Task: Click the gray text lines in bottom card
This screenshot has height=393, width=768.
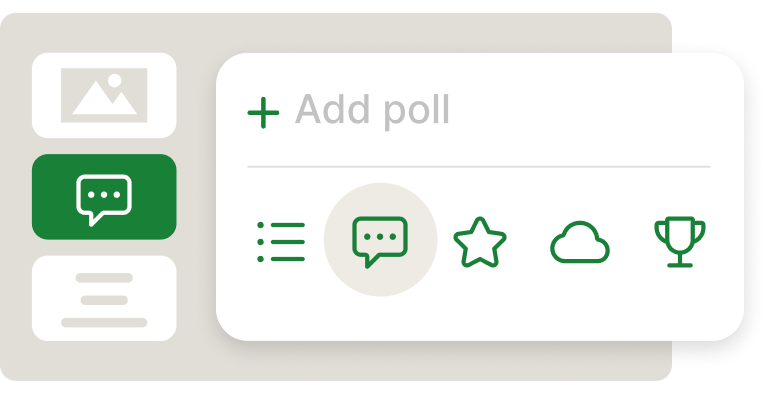Action: click(x=104, y=300)
